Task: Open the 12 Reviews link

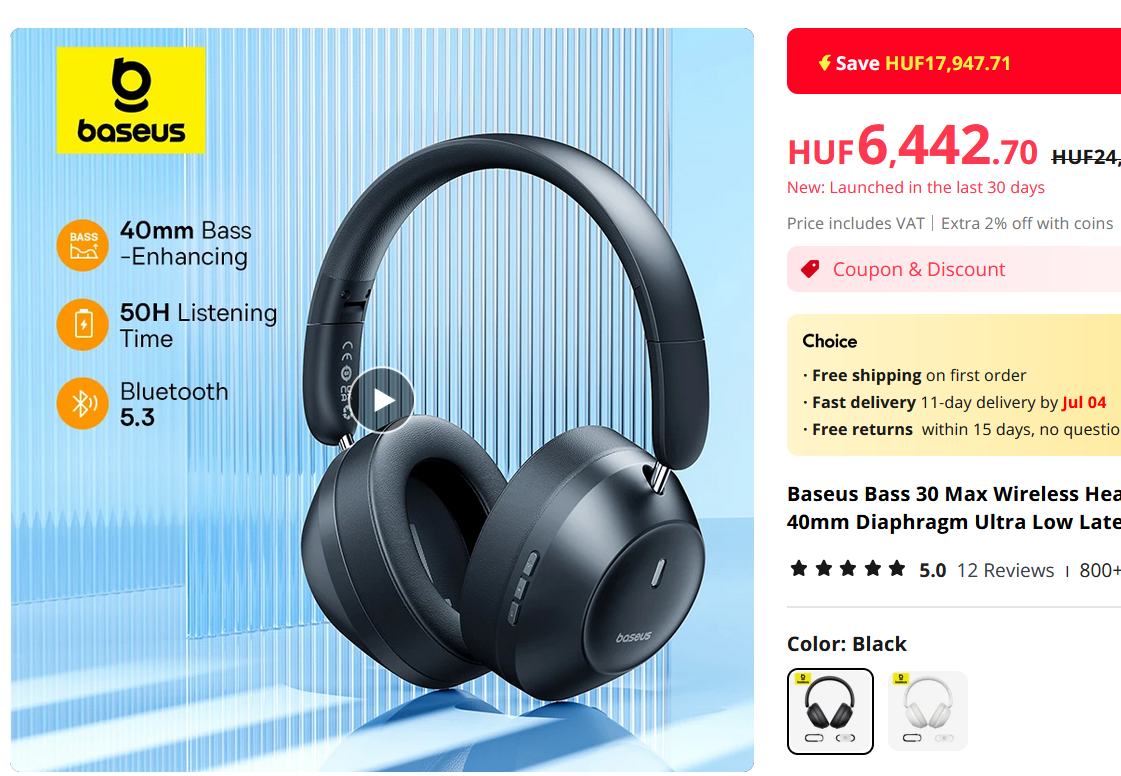Action: (x=1005, y=570)
